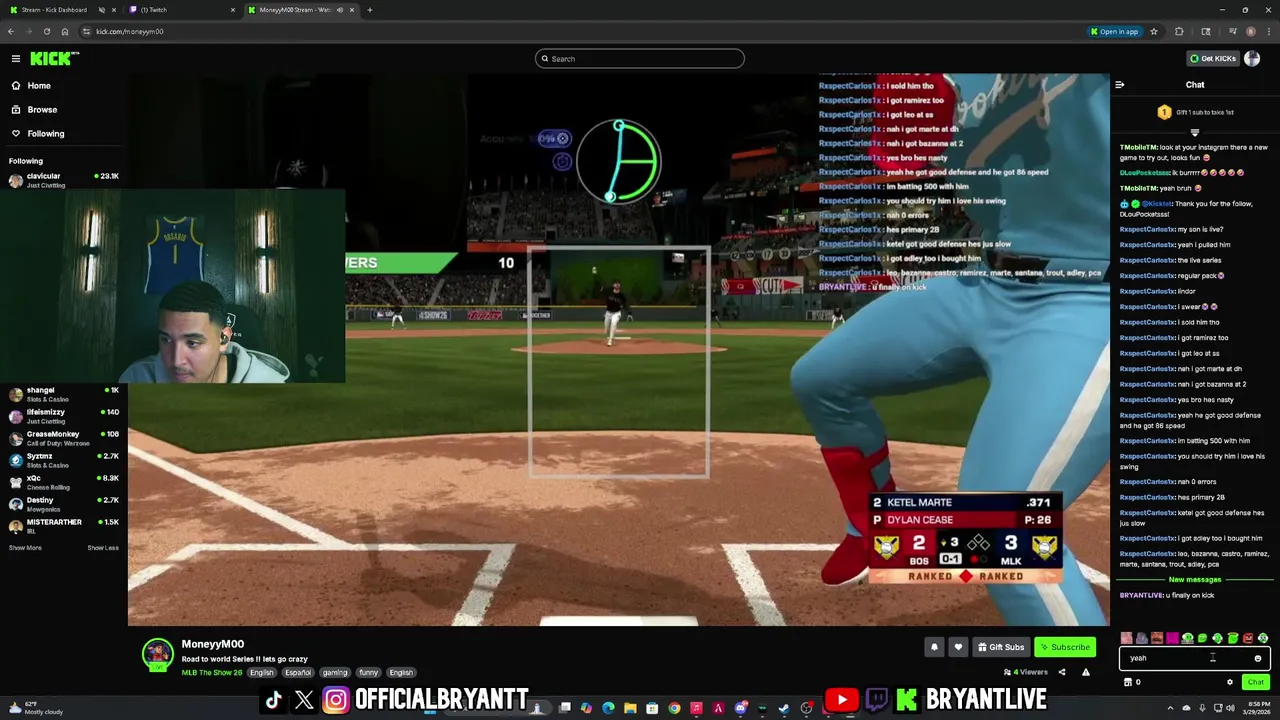Reload the page with refresh icon
This screenshot has width=1280, height=720.
(46, 32)
